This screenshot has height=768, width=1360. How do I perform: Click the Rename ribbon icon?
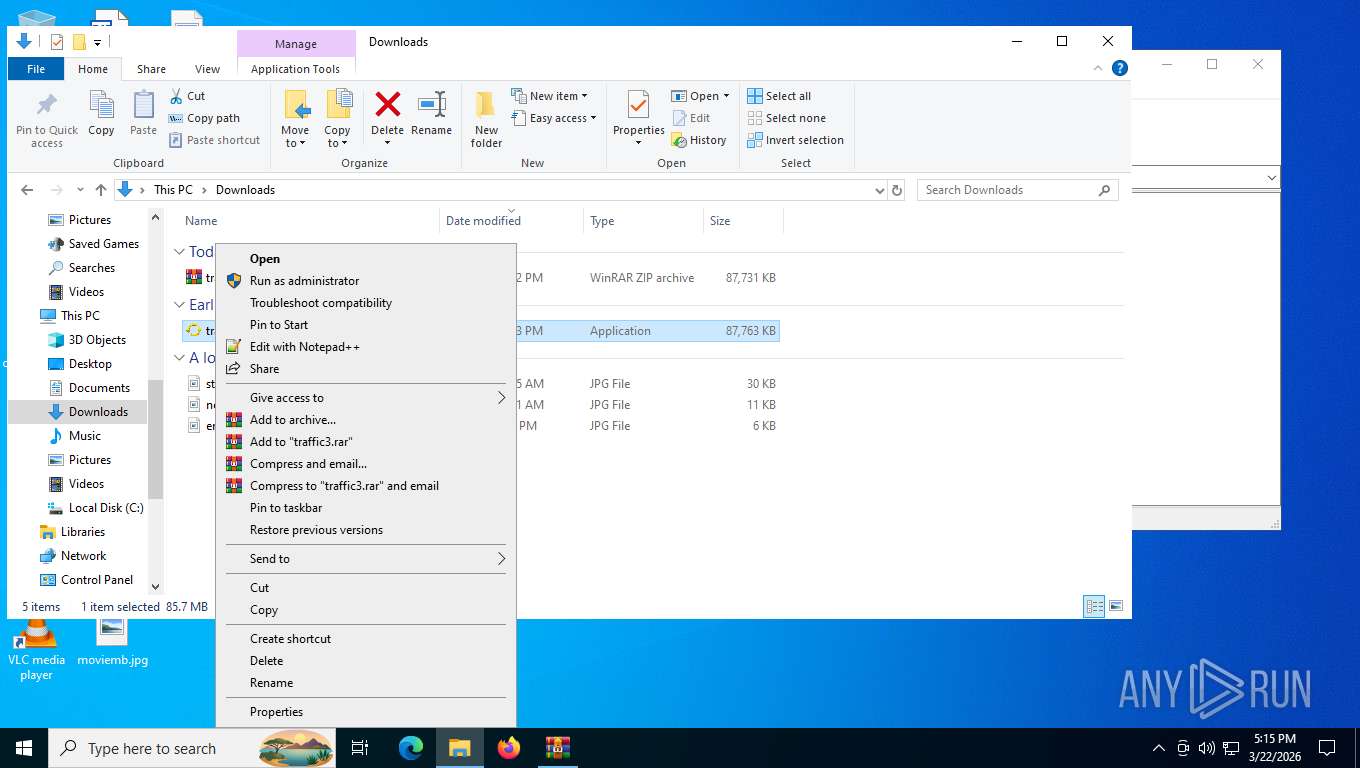431,113
